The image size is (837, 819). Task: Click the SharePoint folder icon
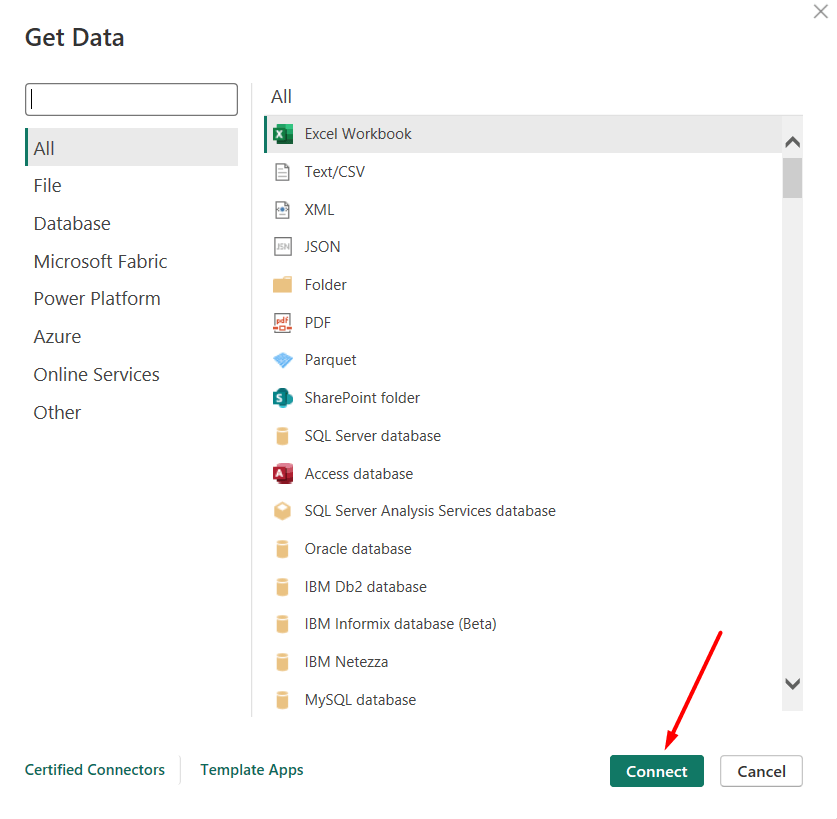click(282, 398)
